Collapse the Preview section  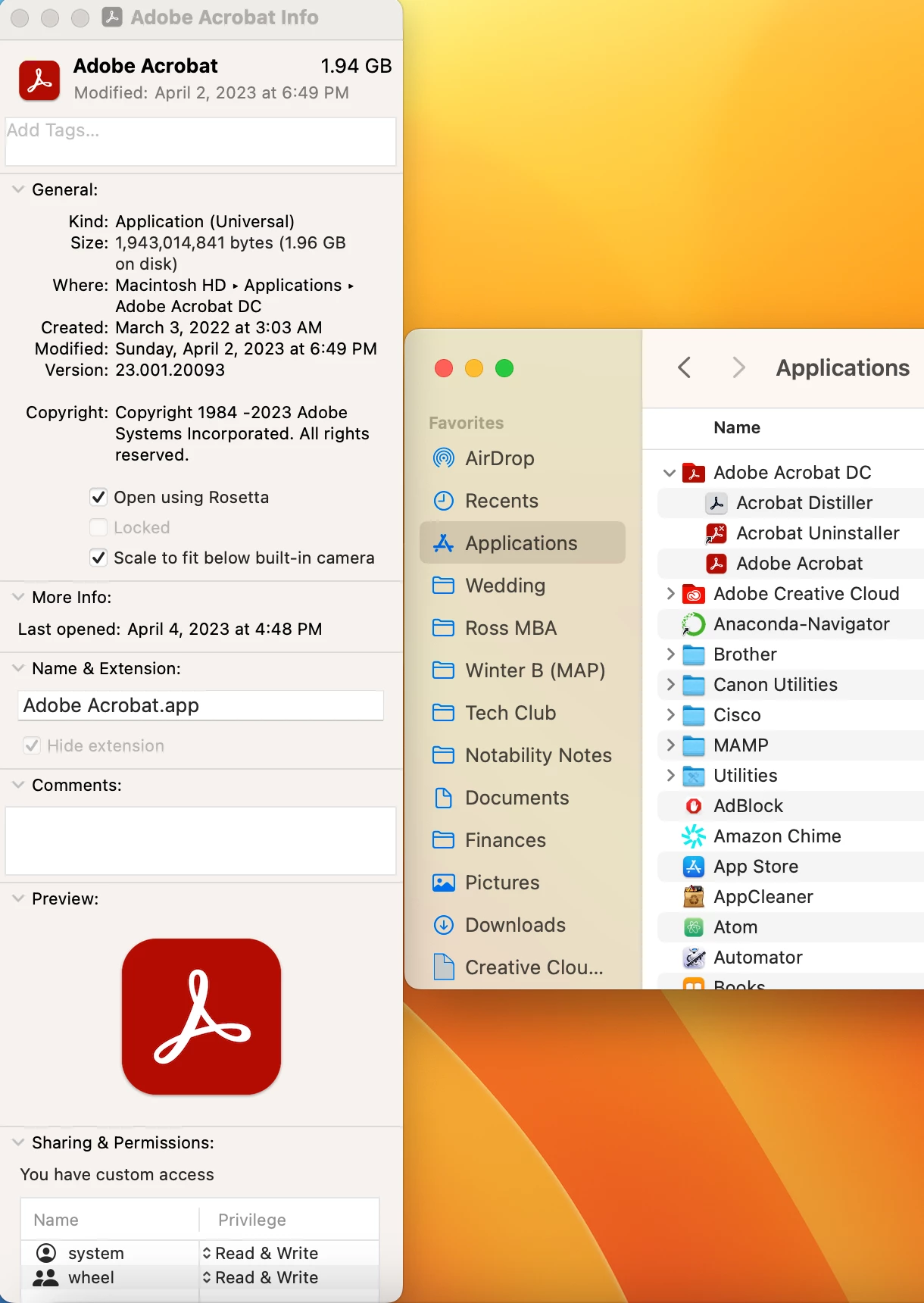(18, 898)
